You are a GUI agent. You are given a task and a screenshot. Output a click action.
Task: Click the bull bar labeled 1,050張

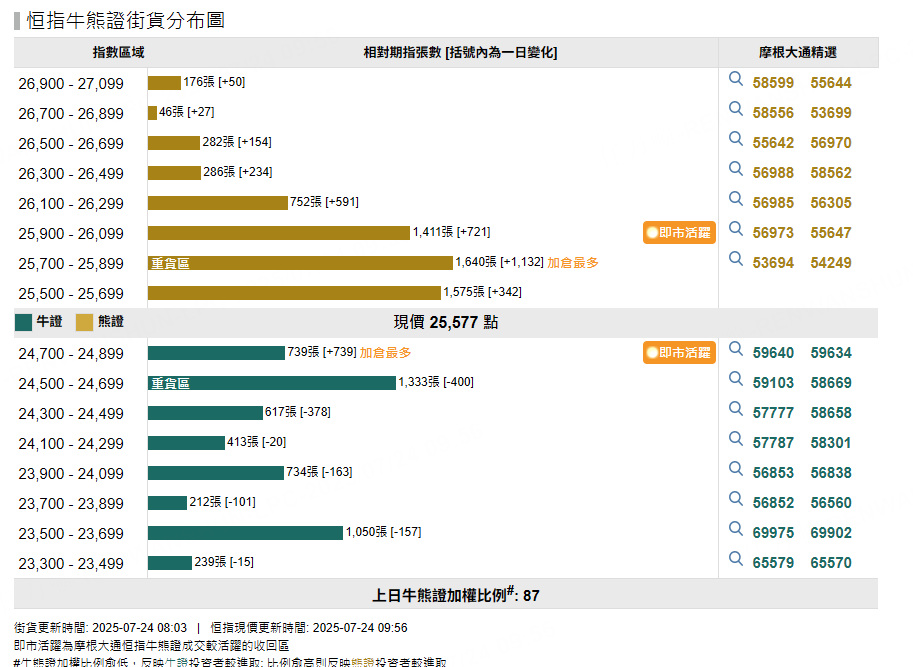tap(245, 533)
